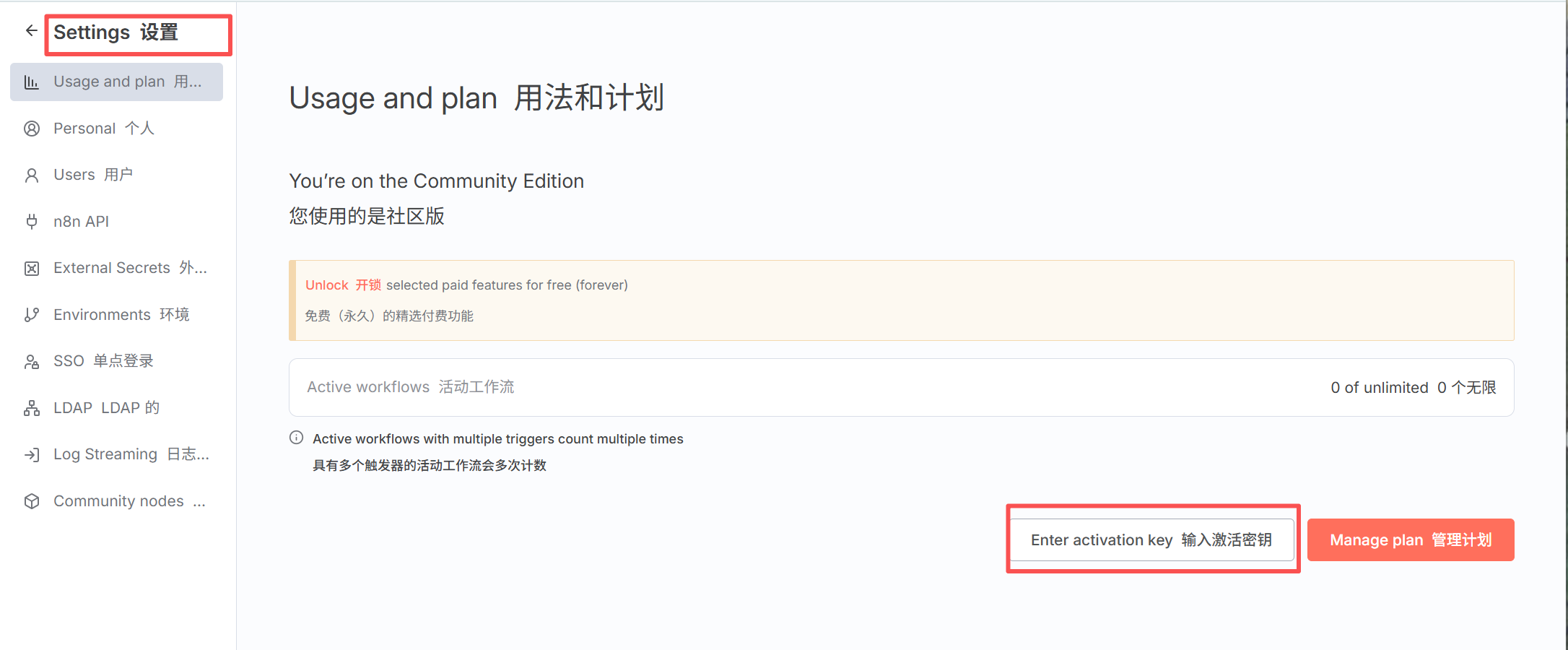Click the Log Streaming arrow icon

click(x=31, y=455)
